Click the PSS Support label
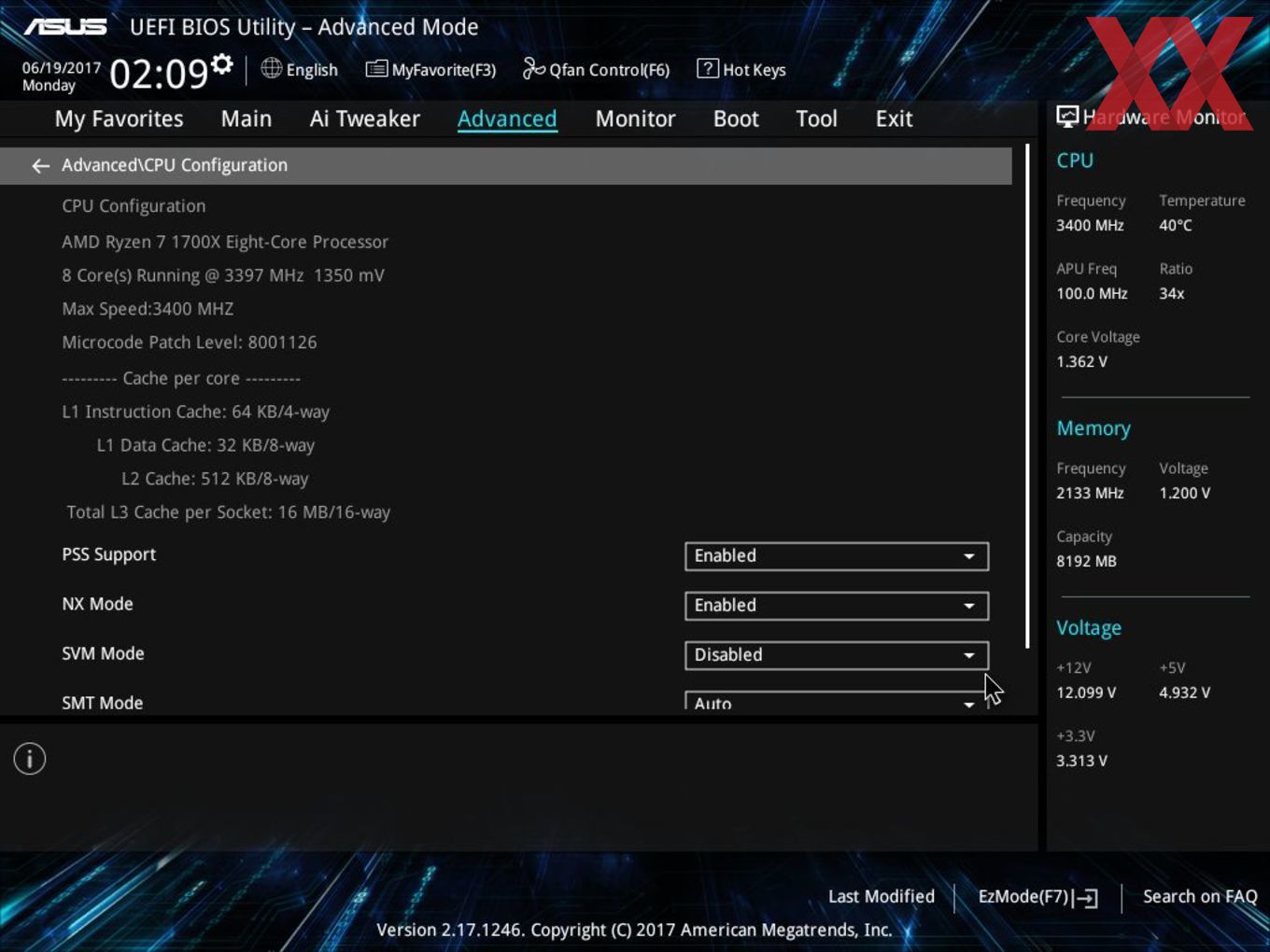 coord(109,554)
